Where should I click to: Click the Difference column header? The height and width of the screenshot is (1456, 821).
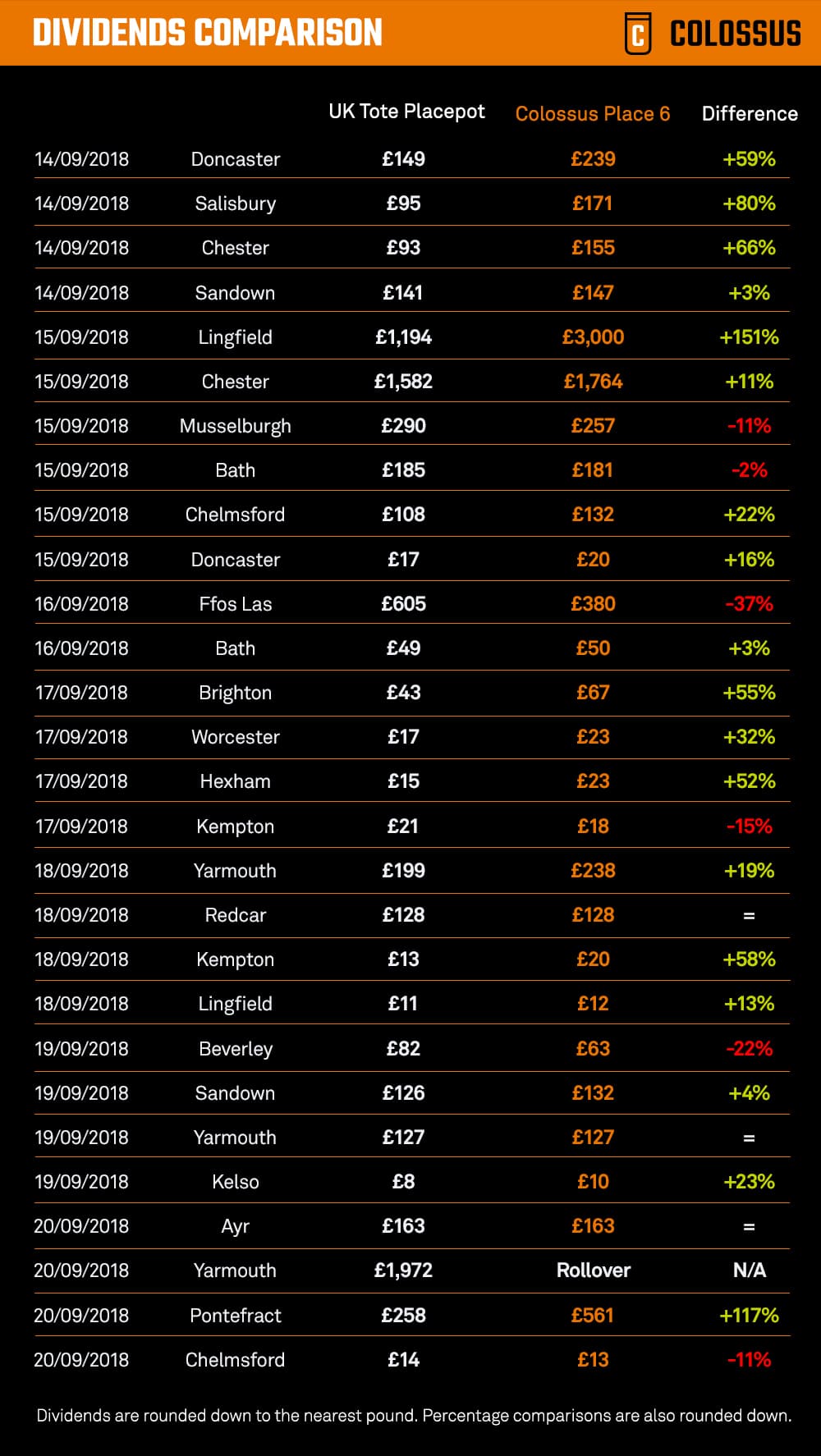(x=750, y=114)
